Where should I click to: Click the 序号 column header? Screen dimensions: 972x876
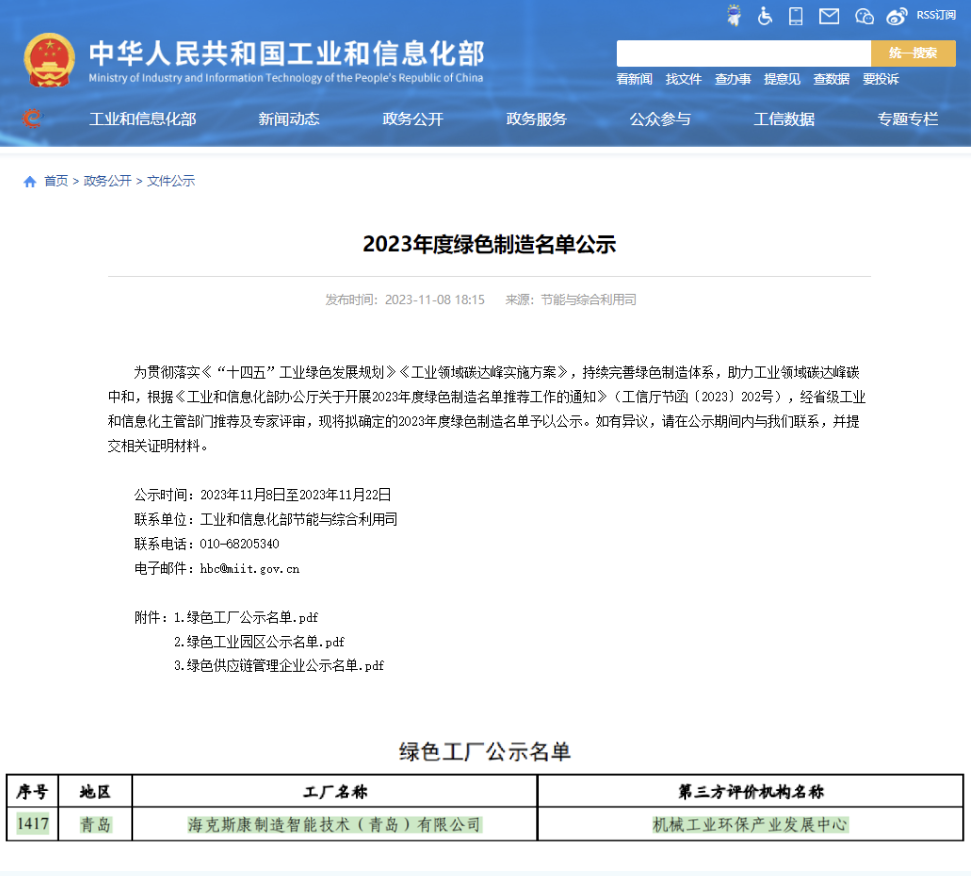32,792
